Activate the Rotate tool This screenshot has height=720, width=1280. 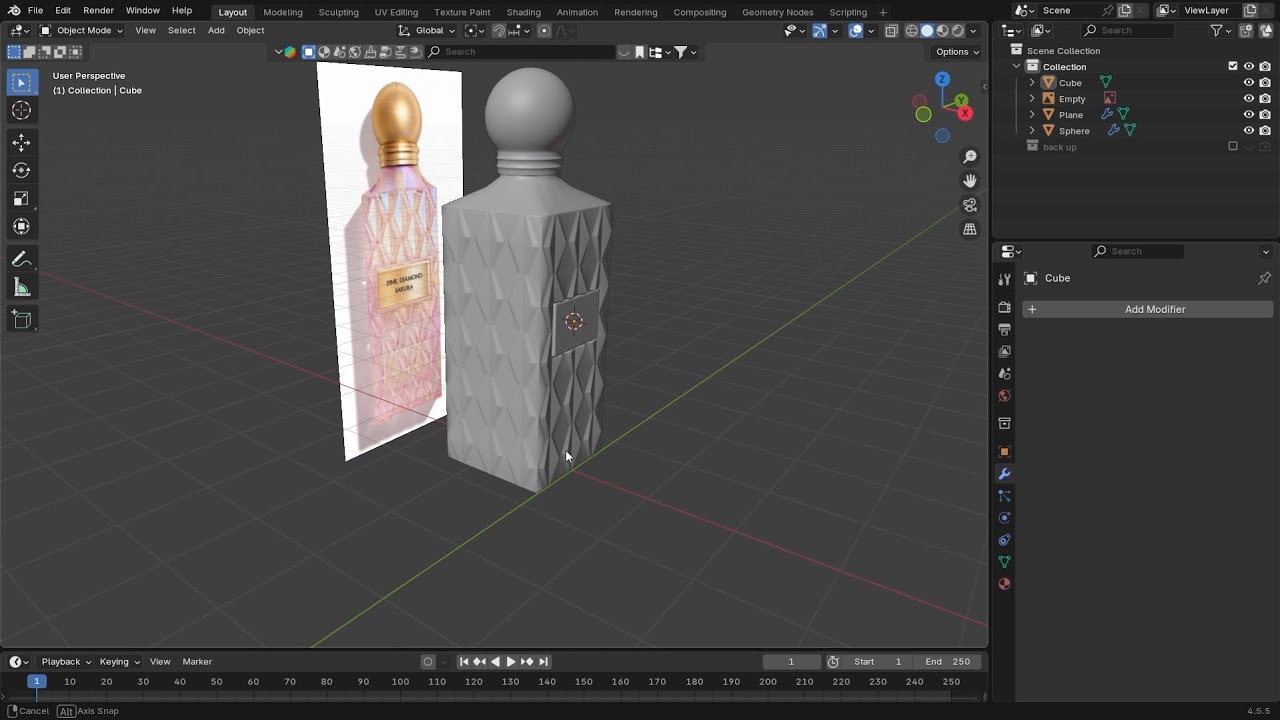pyautogui.click(x=21, y=171)
